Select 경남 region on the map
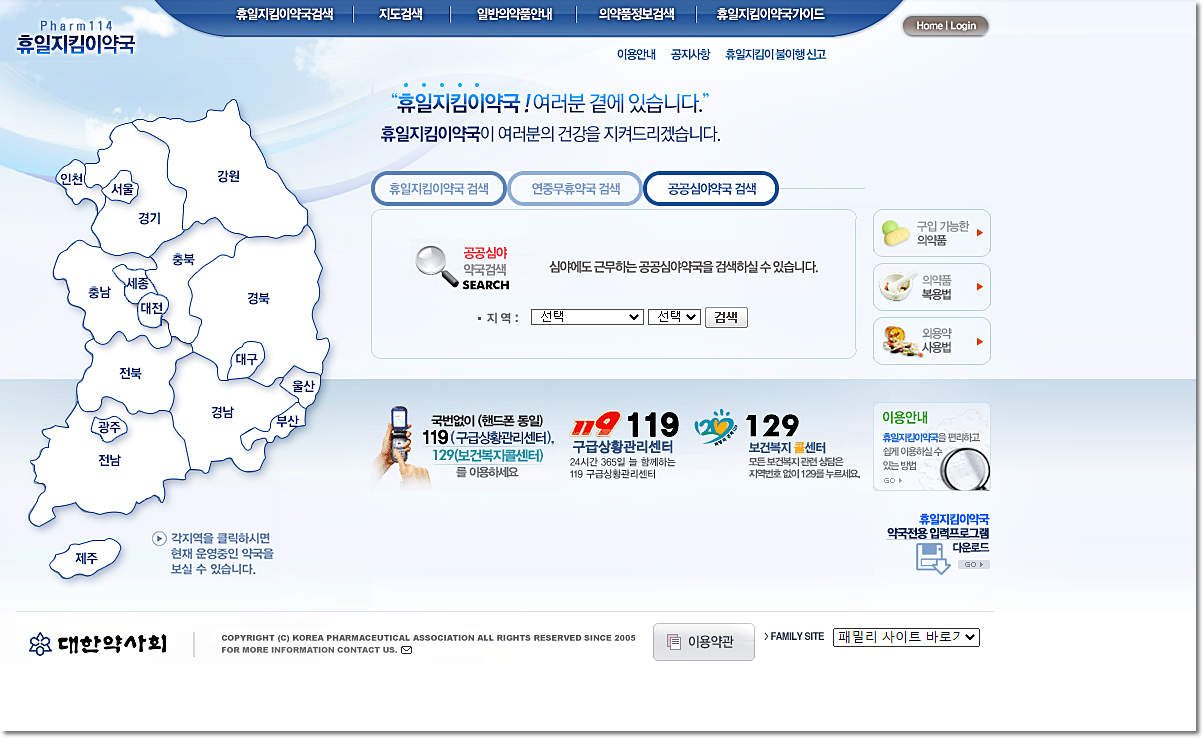Screen dimensions: 1204x739 tap(222, 412)
